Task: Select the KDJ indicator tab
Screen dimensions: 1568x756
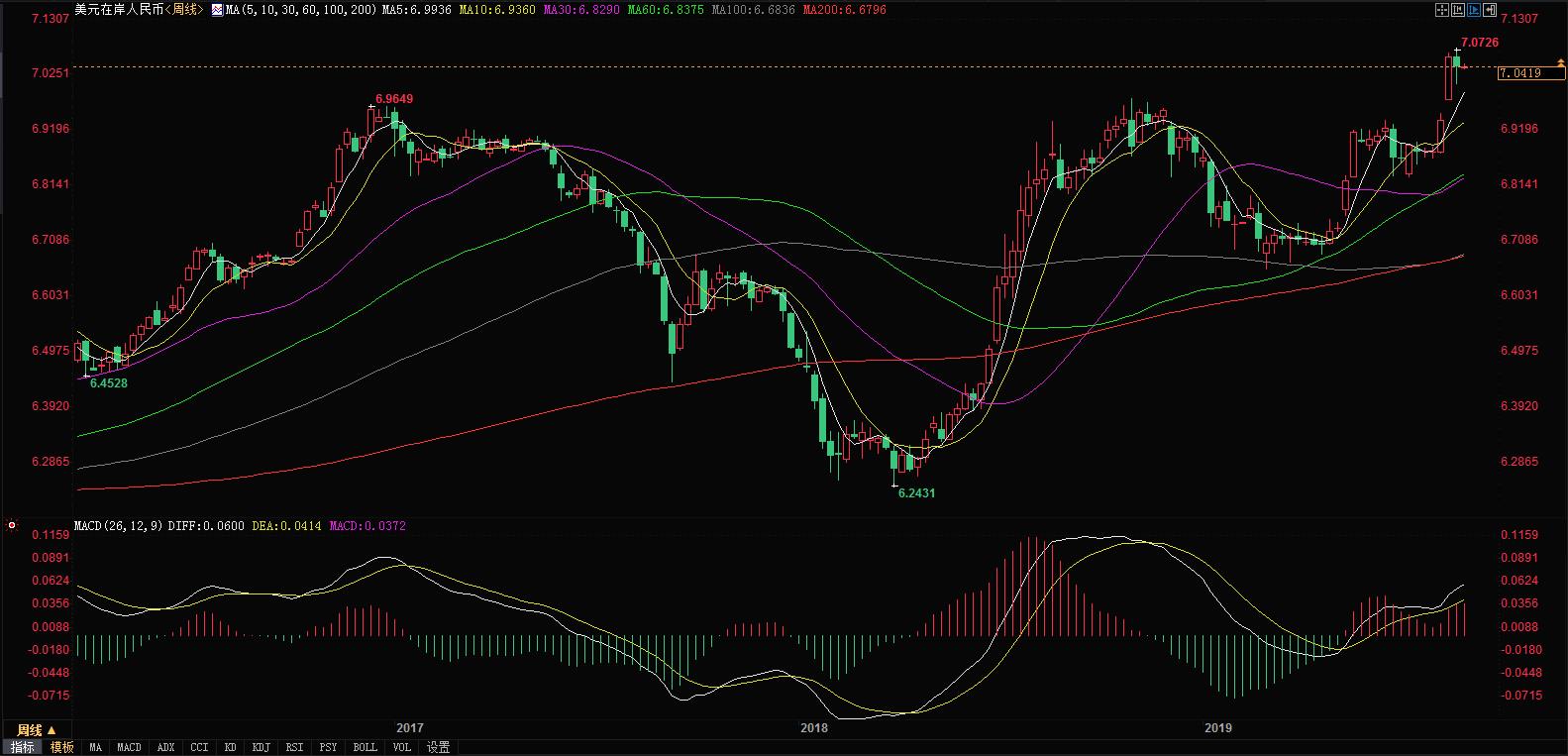Action: 261,747
